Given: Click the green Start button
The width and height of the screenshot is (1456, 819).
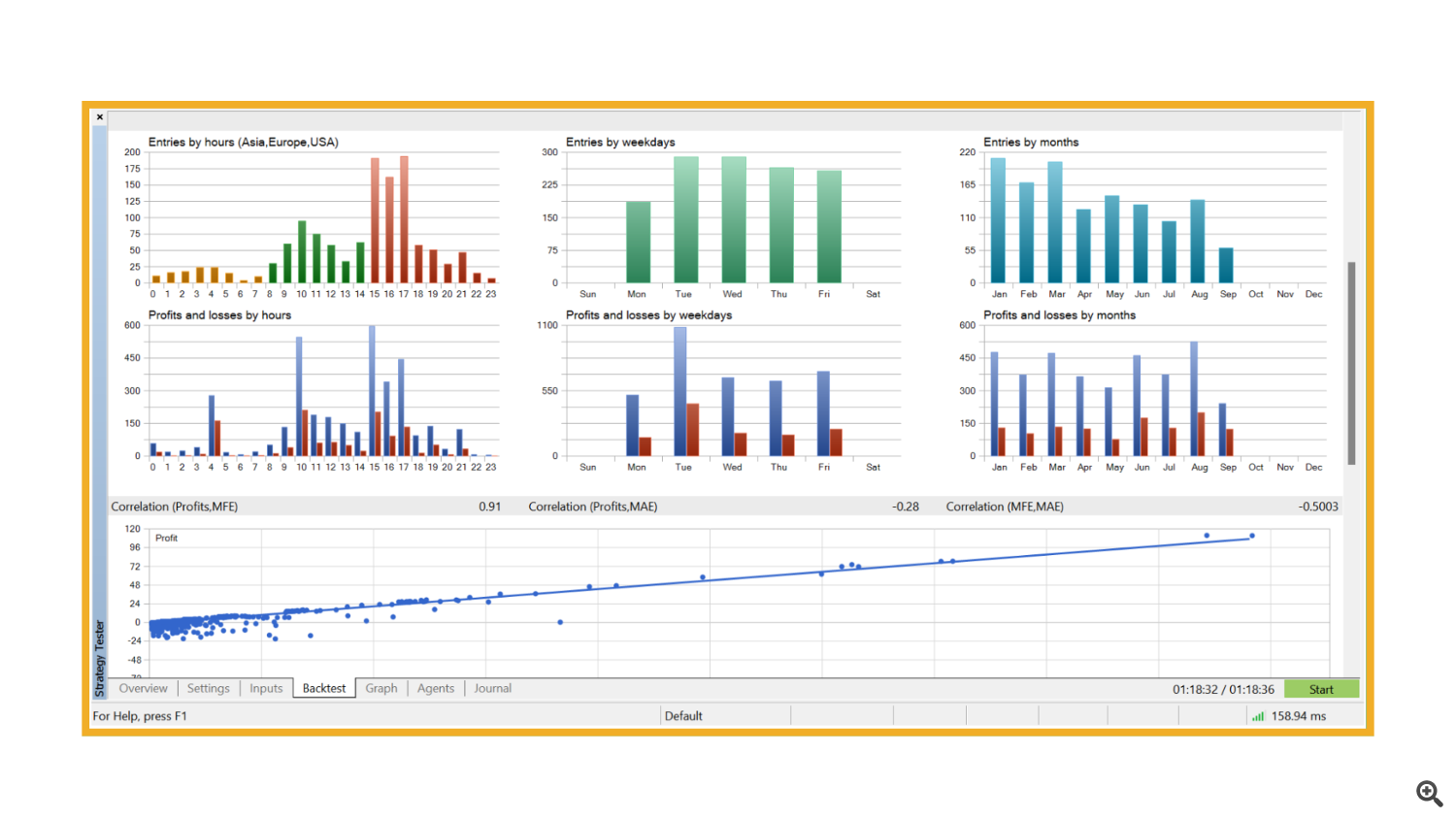Looking at the screenshot, I should pyautogui.click(x=1321, y=689).
